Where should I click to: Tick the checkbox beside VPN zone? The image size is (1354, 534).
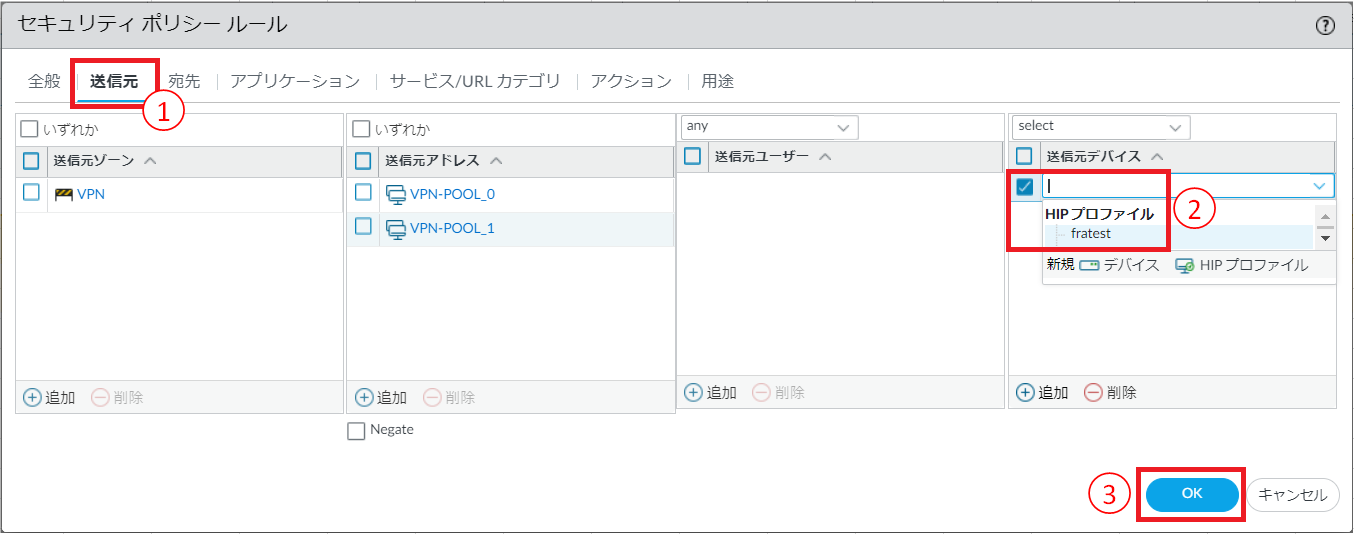32,193
